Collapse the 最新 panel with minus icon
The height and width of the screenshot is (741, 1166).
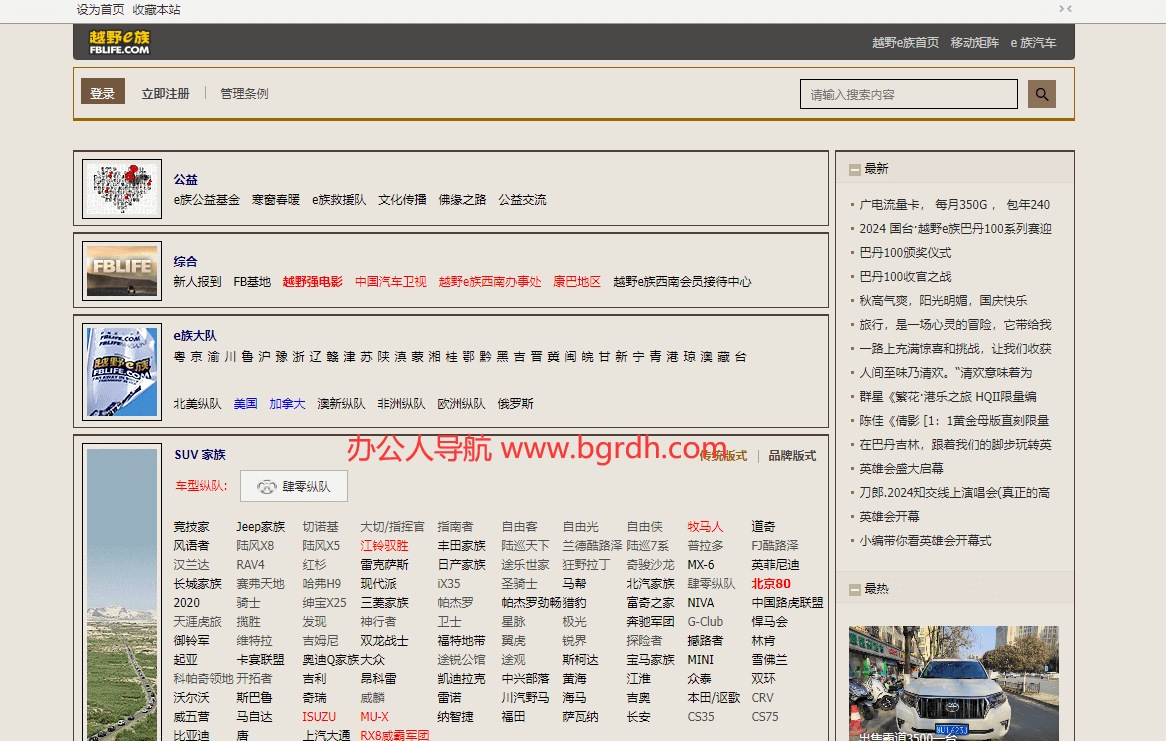pyautogui.click(x=855, y=170)
